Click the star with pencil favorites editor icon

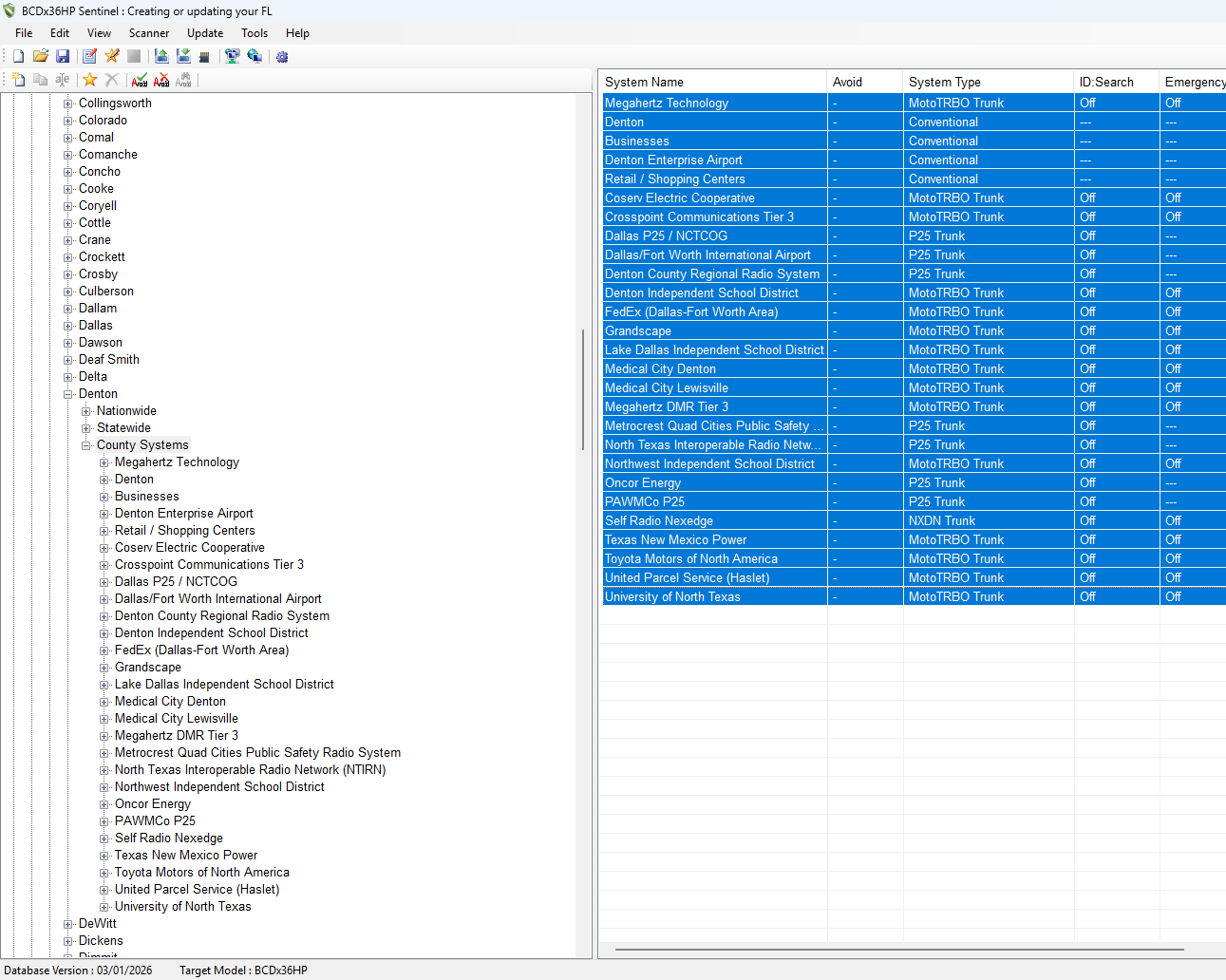112,57
